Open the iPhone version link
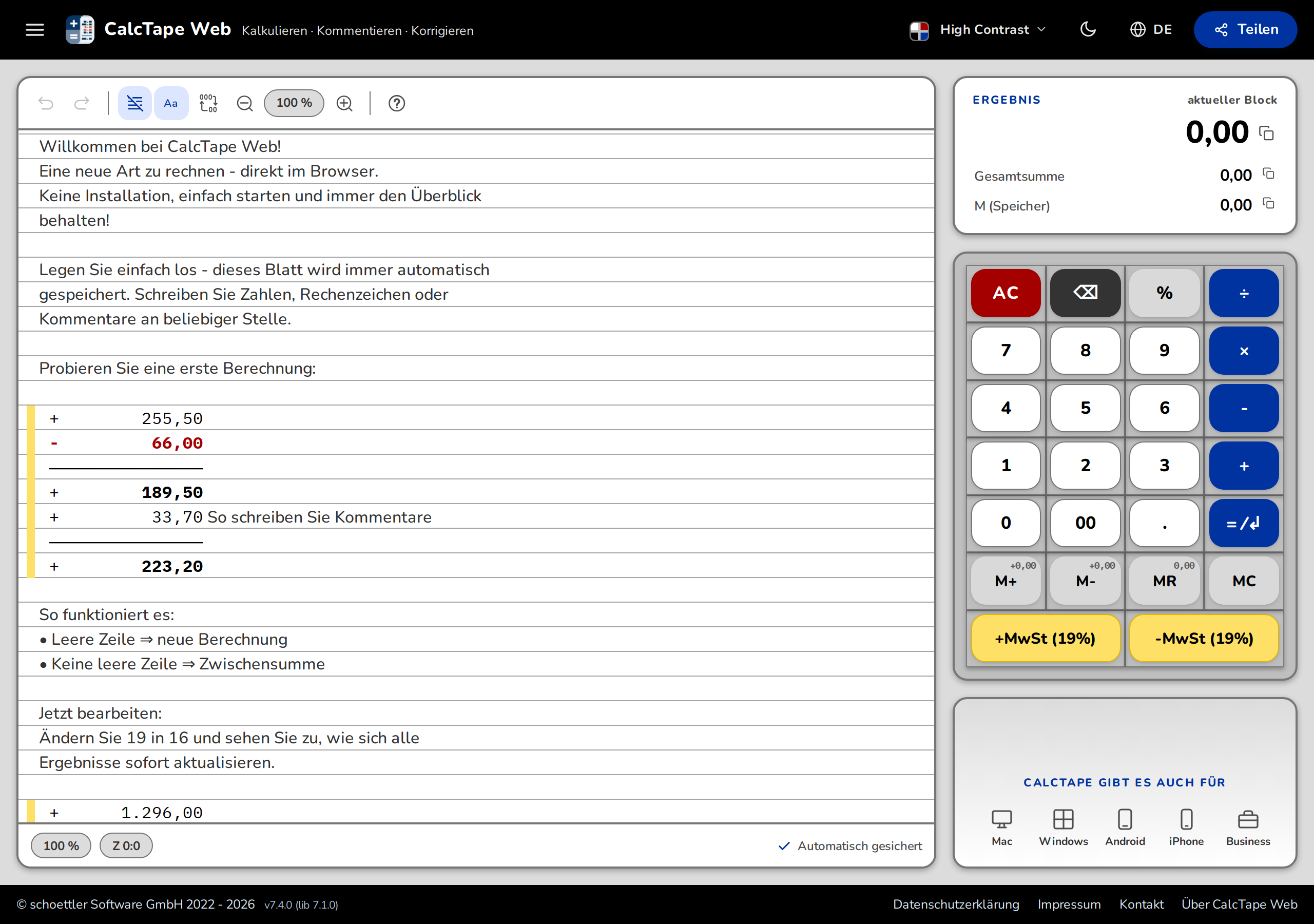 click(1186, 828)
